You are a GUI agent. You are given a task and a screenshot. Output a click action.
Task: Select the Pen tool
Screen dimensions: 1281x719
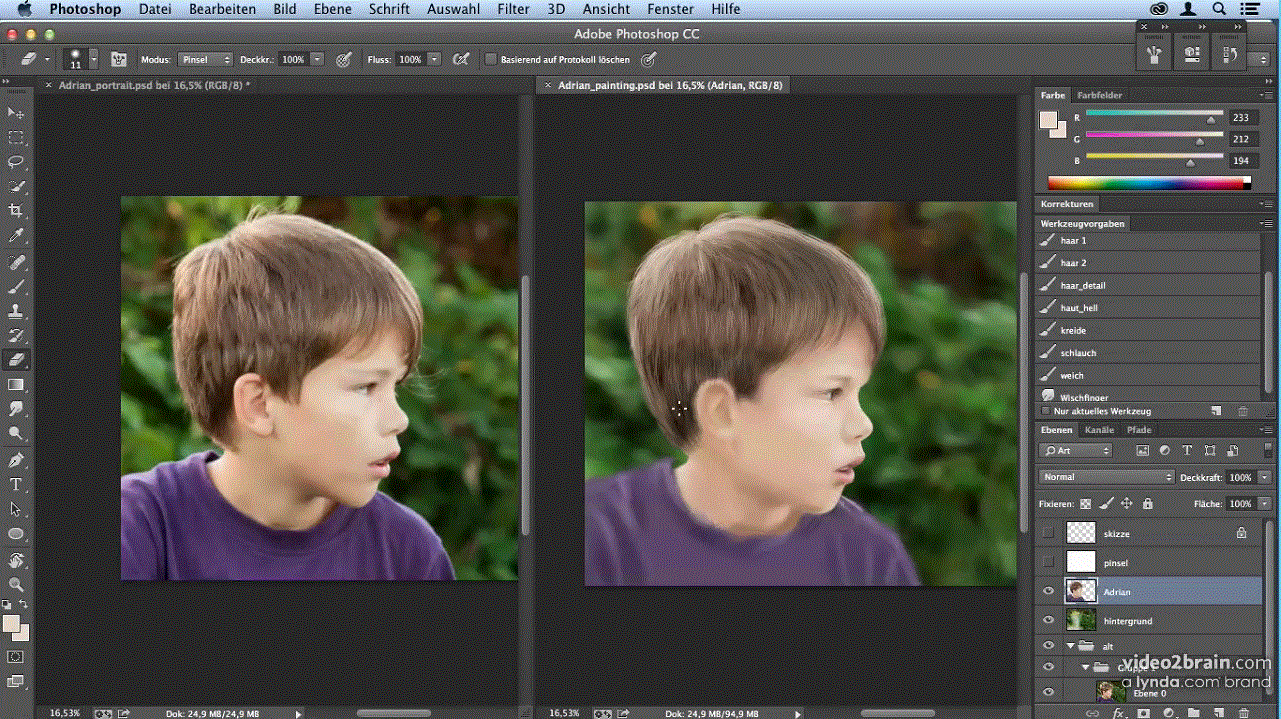(x=16, y=460)
